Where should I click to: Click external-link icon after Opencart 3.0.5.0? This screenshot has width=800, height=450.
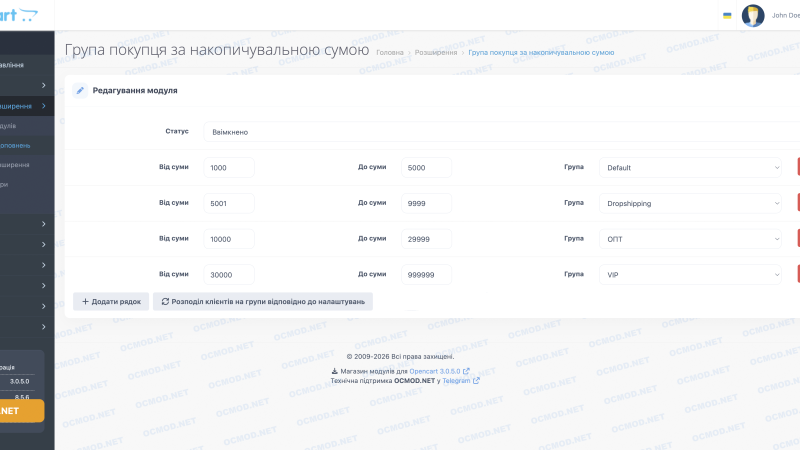pyautogui.click(x=466, y=371)
